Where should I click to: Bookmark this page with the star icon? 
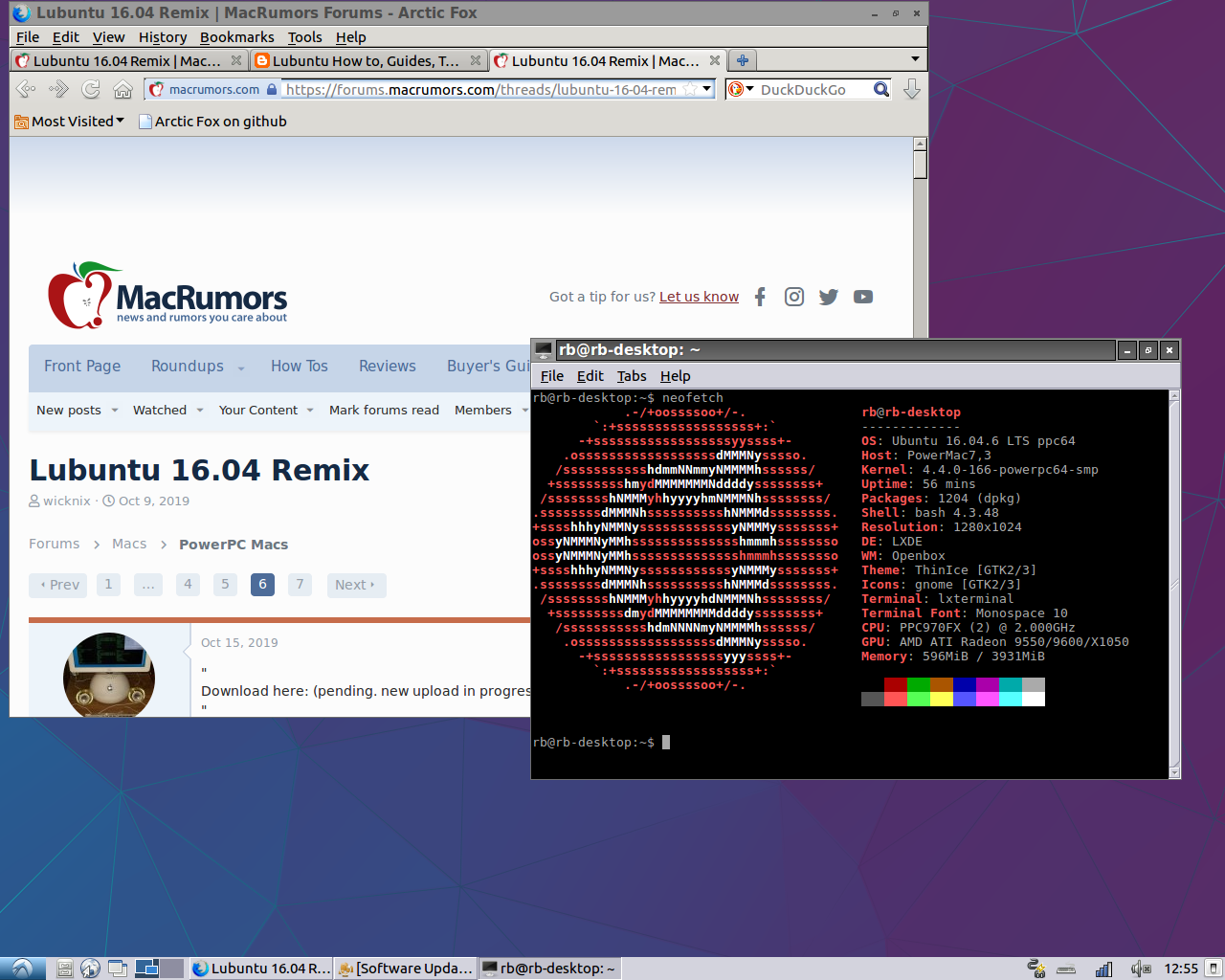pos(689,89)
